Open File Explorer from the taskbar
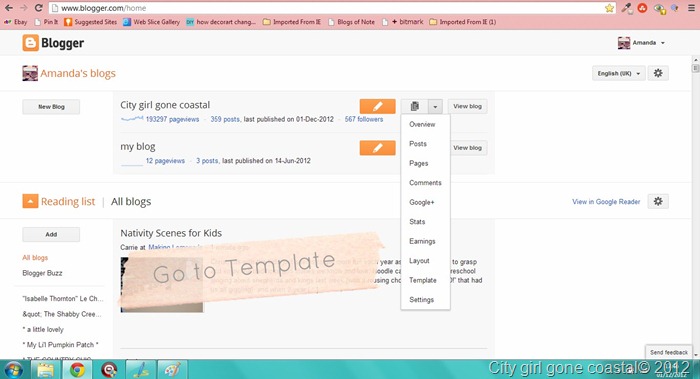700x379 pixels. (46, 370)
